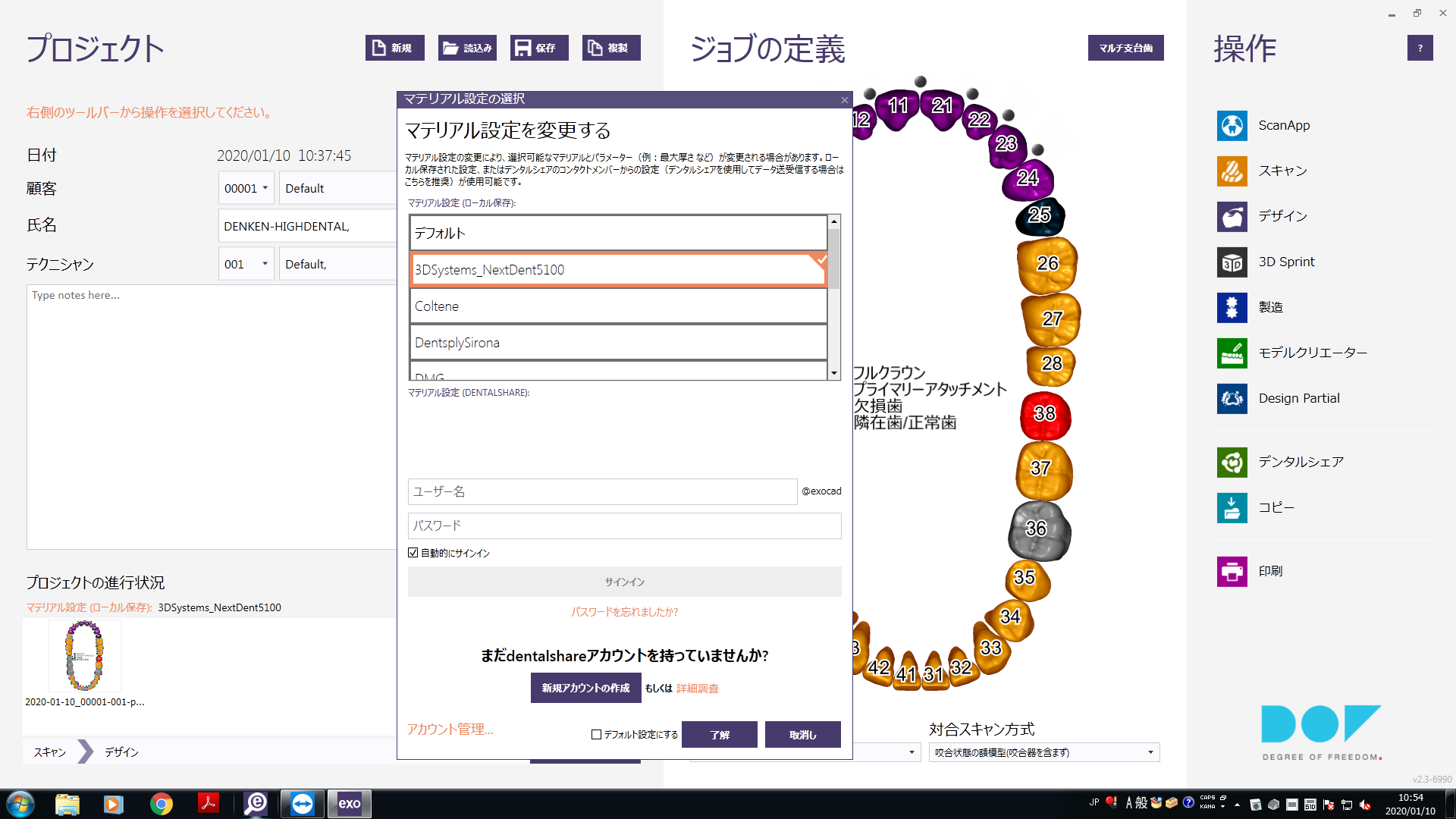Viewport: 1456px width, 819px height.
Task: Select tooth 26 on the dental chart
Action: 1047,264
